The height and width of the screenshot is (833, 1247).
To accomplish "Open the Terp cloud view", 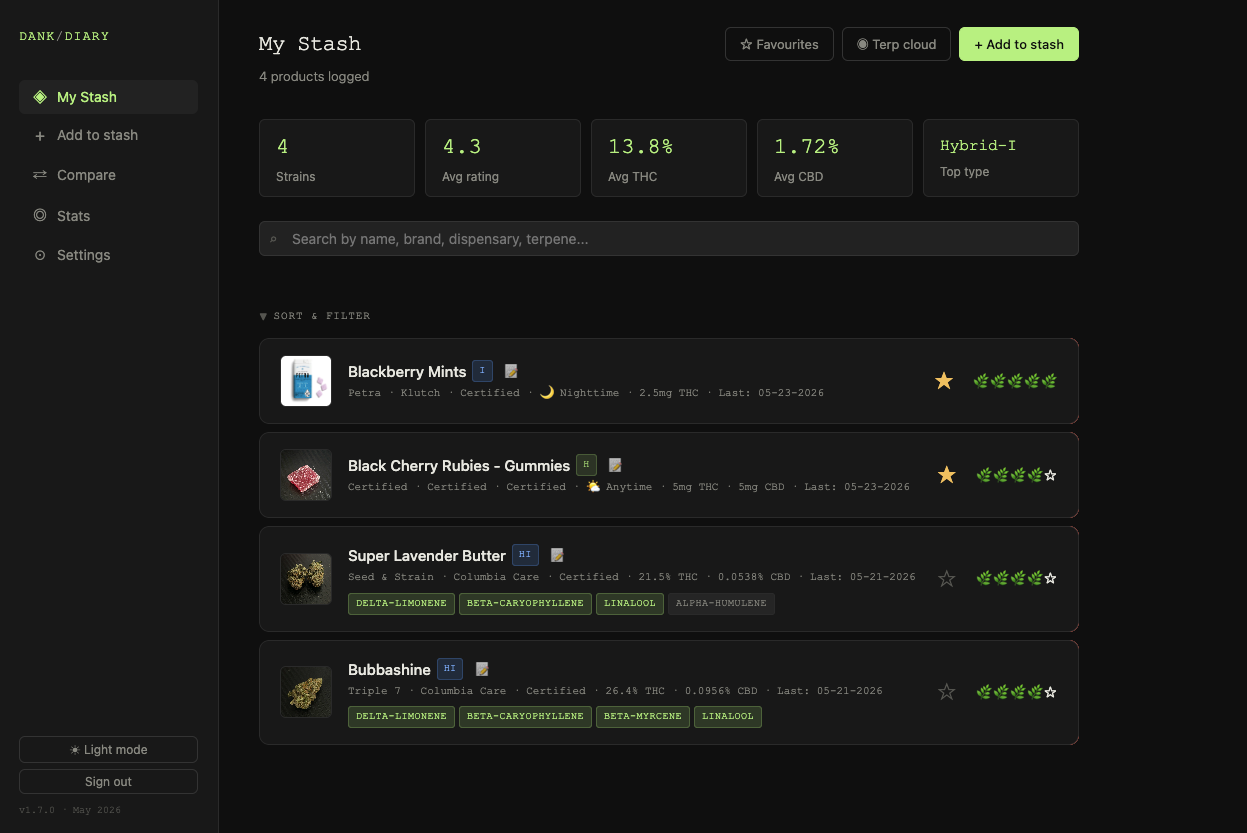I will click(896, 44).
